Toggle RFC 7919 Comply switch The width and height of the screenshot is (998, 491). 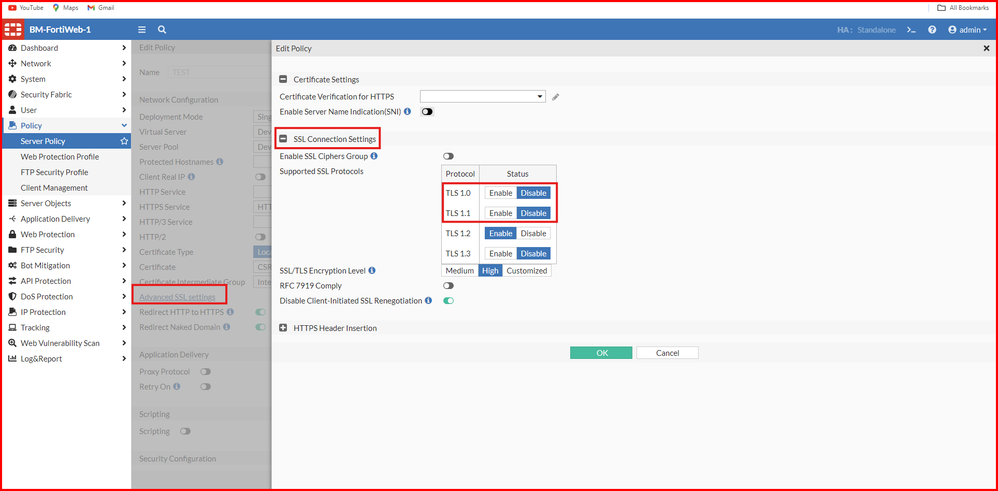[x=449, y=286]
